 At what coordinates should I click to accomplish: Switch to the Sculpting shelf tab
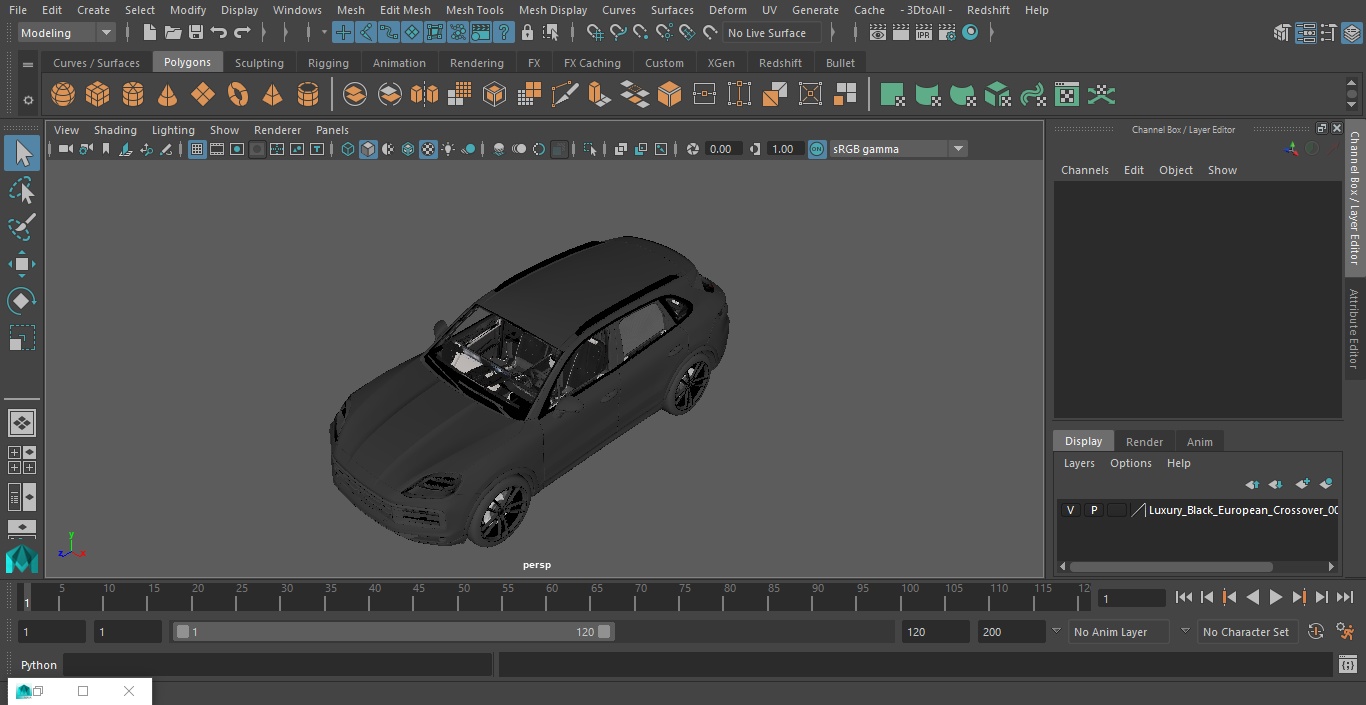tap(259, 63)
